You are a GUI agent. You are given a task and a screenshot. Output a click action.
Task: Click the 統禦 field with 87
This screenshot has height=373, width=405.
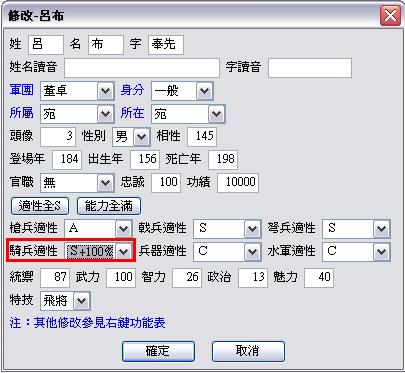tap(55, 278)
